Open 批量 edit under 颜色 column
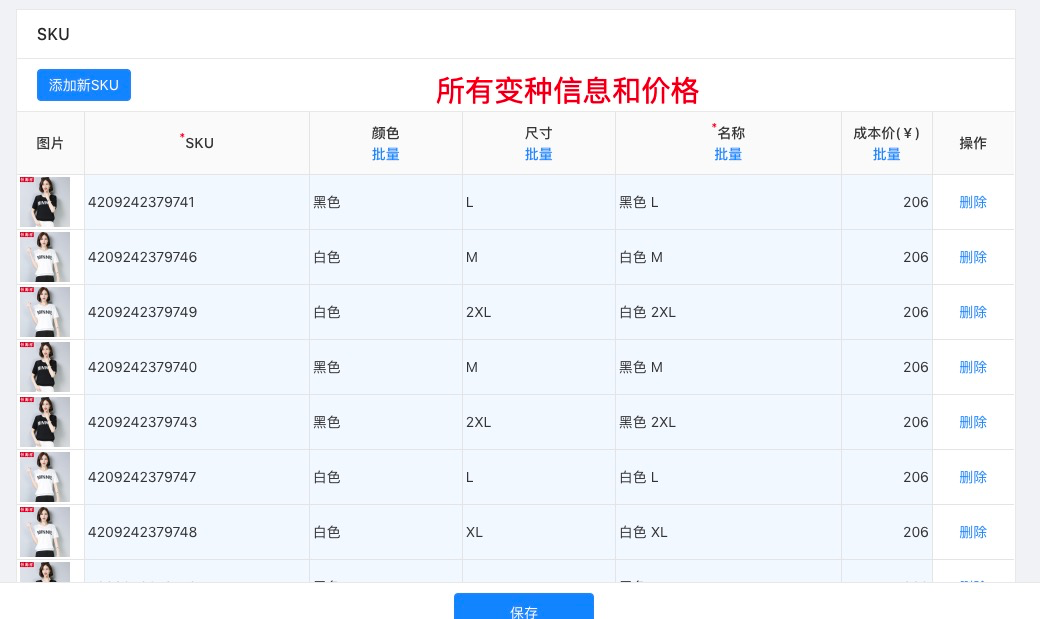 [x=385, y=154]
